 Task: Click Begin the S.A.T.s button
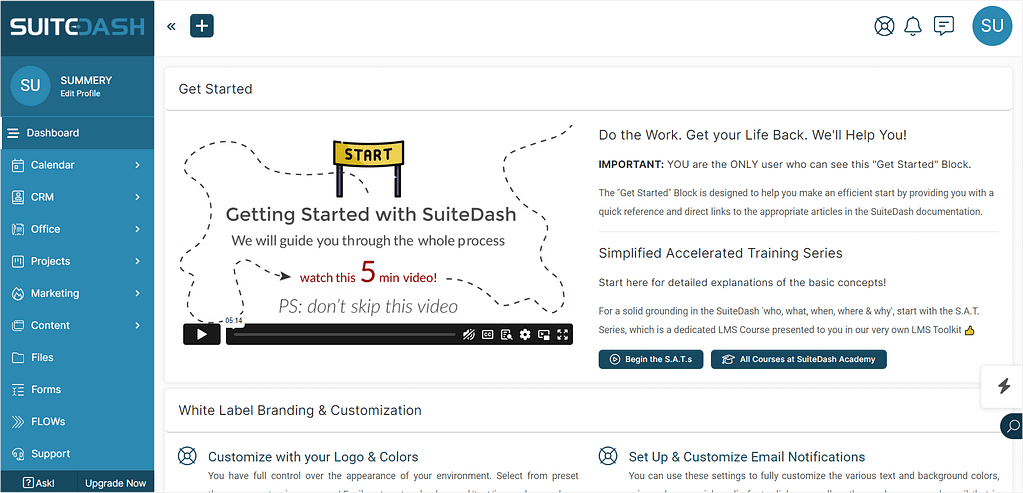click(x=650, y=359)
